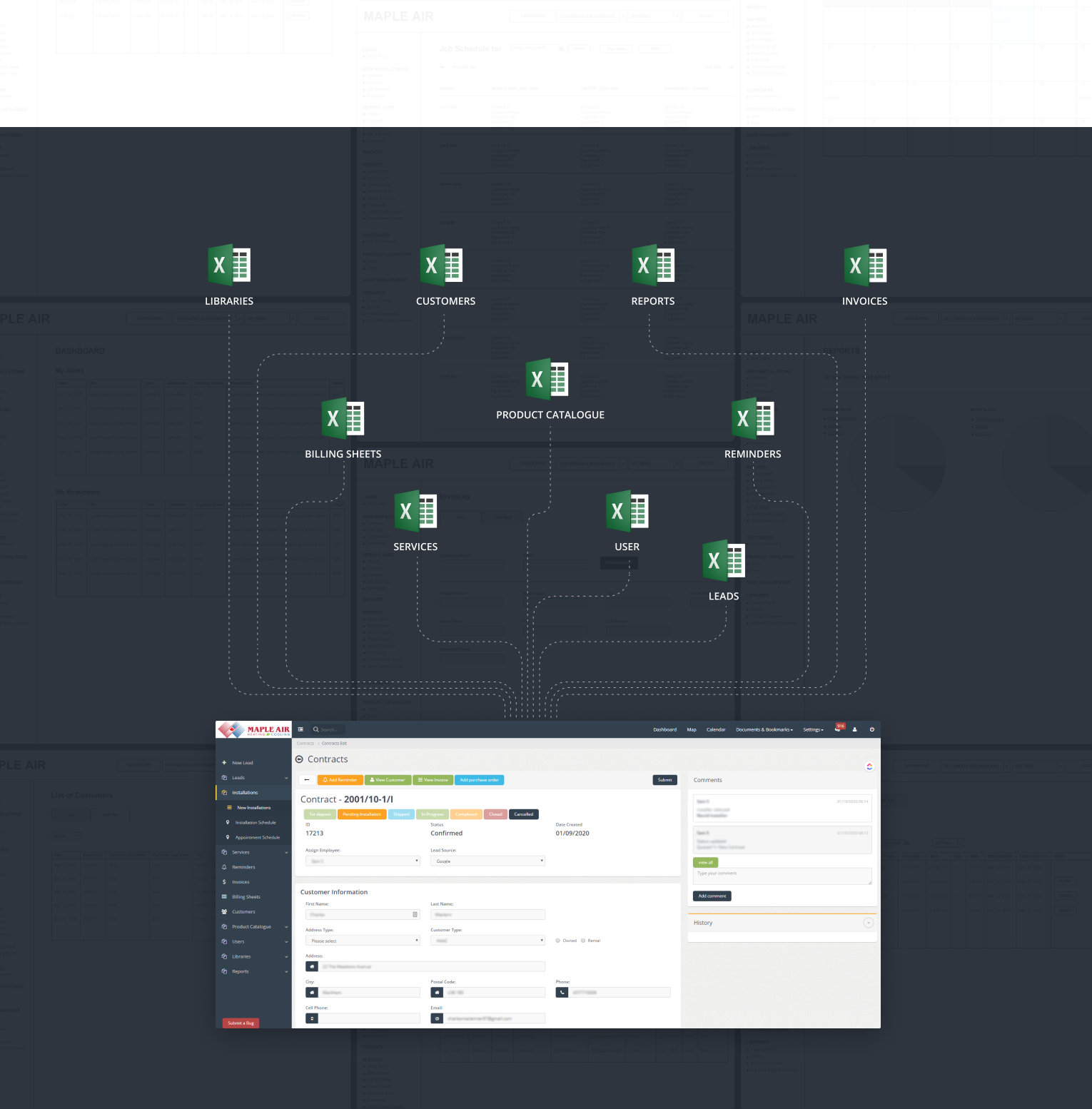Open the Customer Type dropdown
The height and width of the screenshot is (1109, 1092).
(x=487, y=941)
